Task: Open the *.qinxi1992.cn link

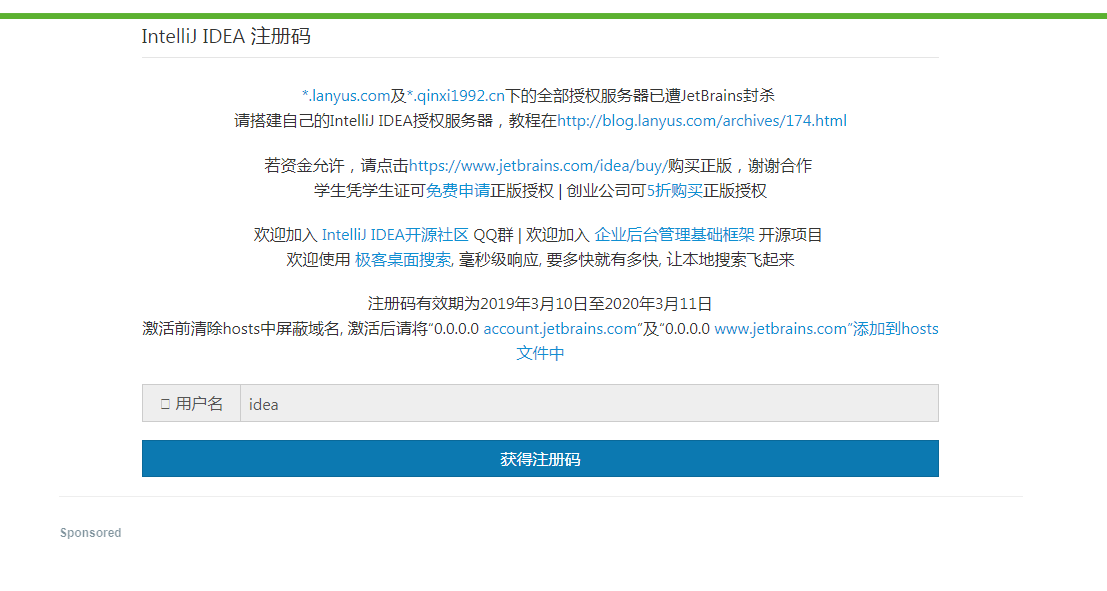Action: pos(455,95)
